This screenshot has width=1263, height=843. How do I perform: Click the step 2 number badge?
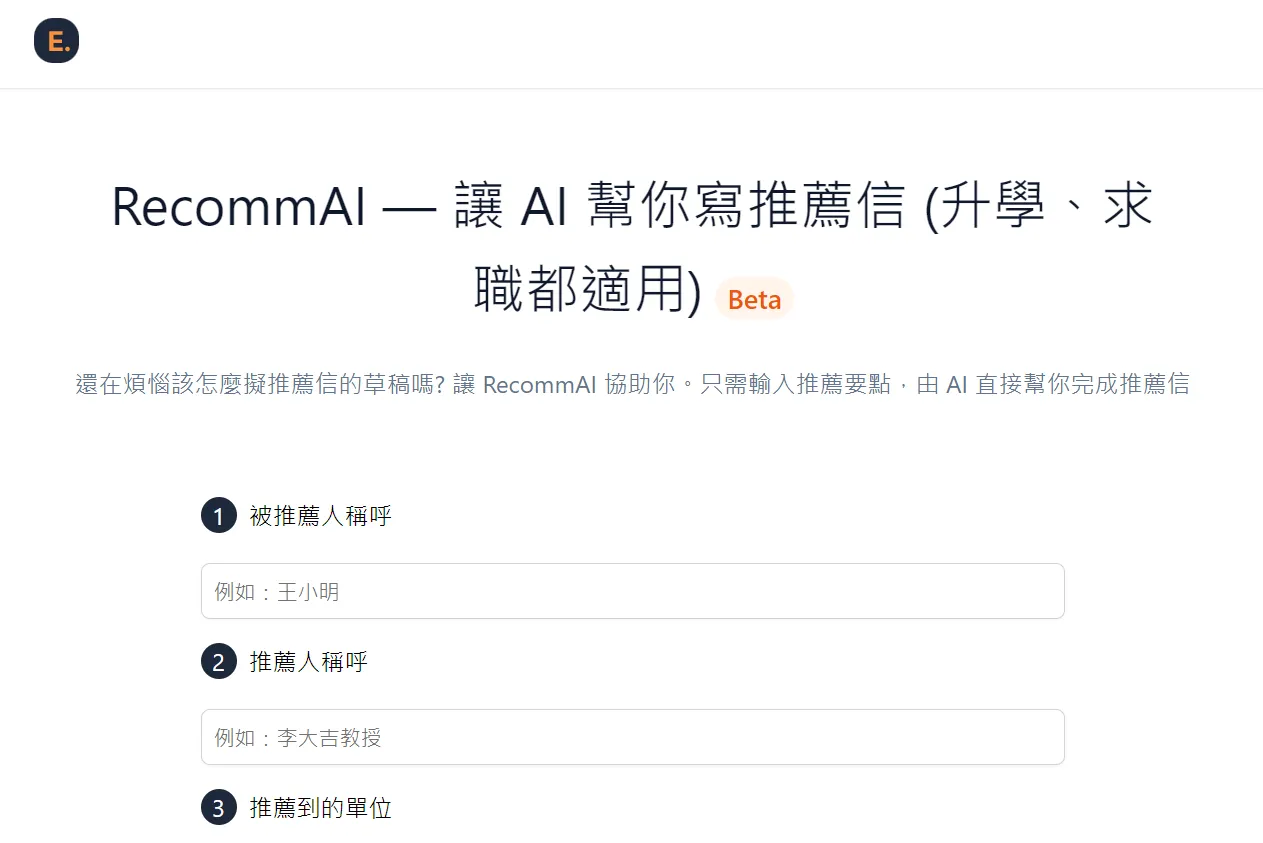[x=218, y=662]
